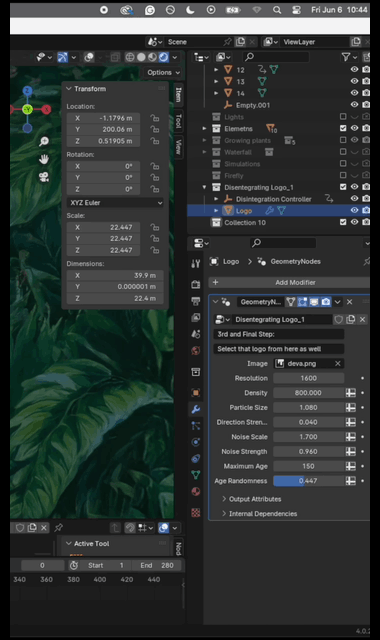Select rendered viewport shading mode

163,57
